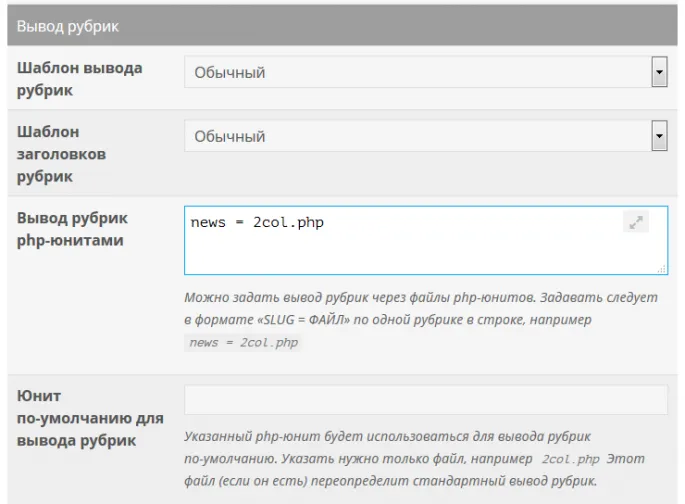The height and width of the screenshot is (504, 685).
Task: Click the Юнит по-умолчанию для вывода рубрик label
Action: (x=89, y=418)
